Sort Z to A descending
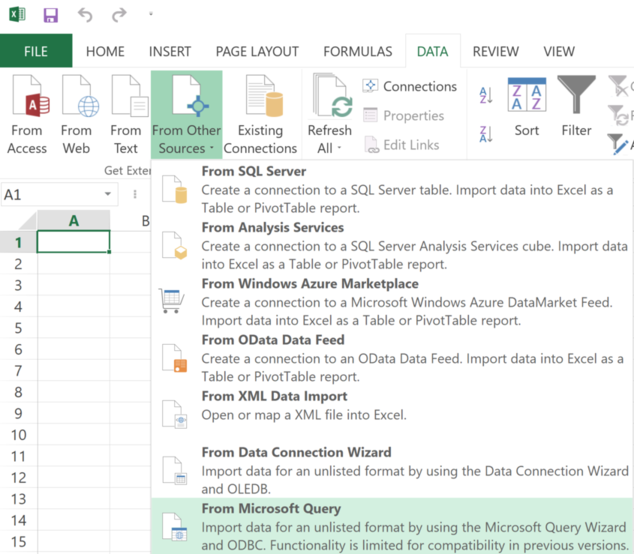Screen dimensions: 634x554 point(486,134)
